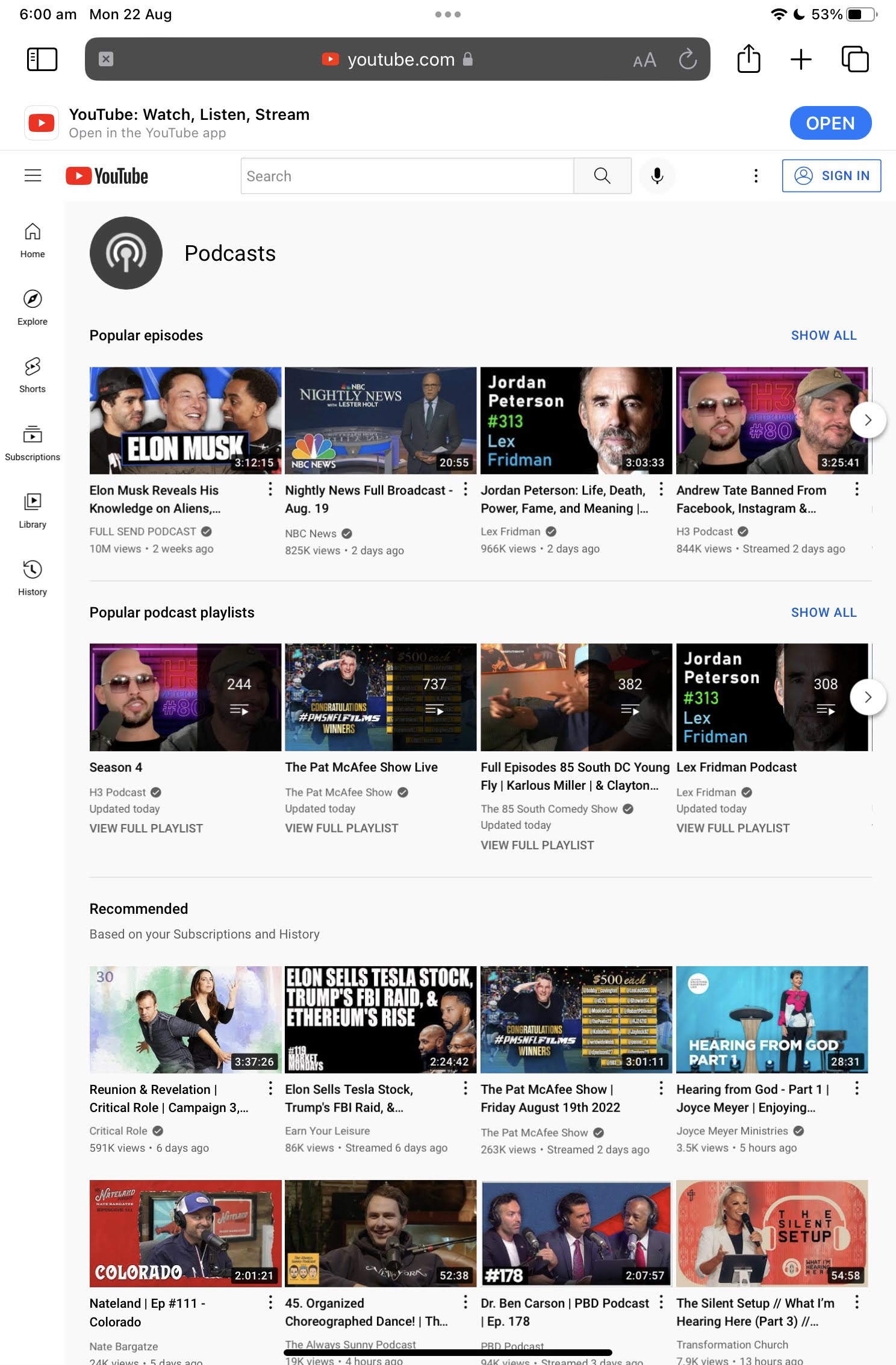Go to Shorts in sidebar
Image resolution: width=896 pixels, height=1365 pixels.
(33, 375)
